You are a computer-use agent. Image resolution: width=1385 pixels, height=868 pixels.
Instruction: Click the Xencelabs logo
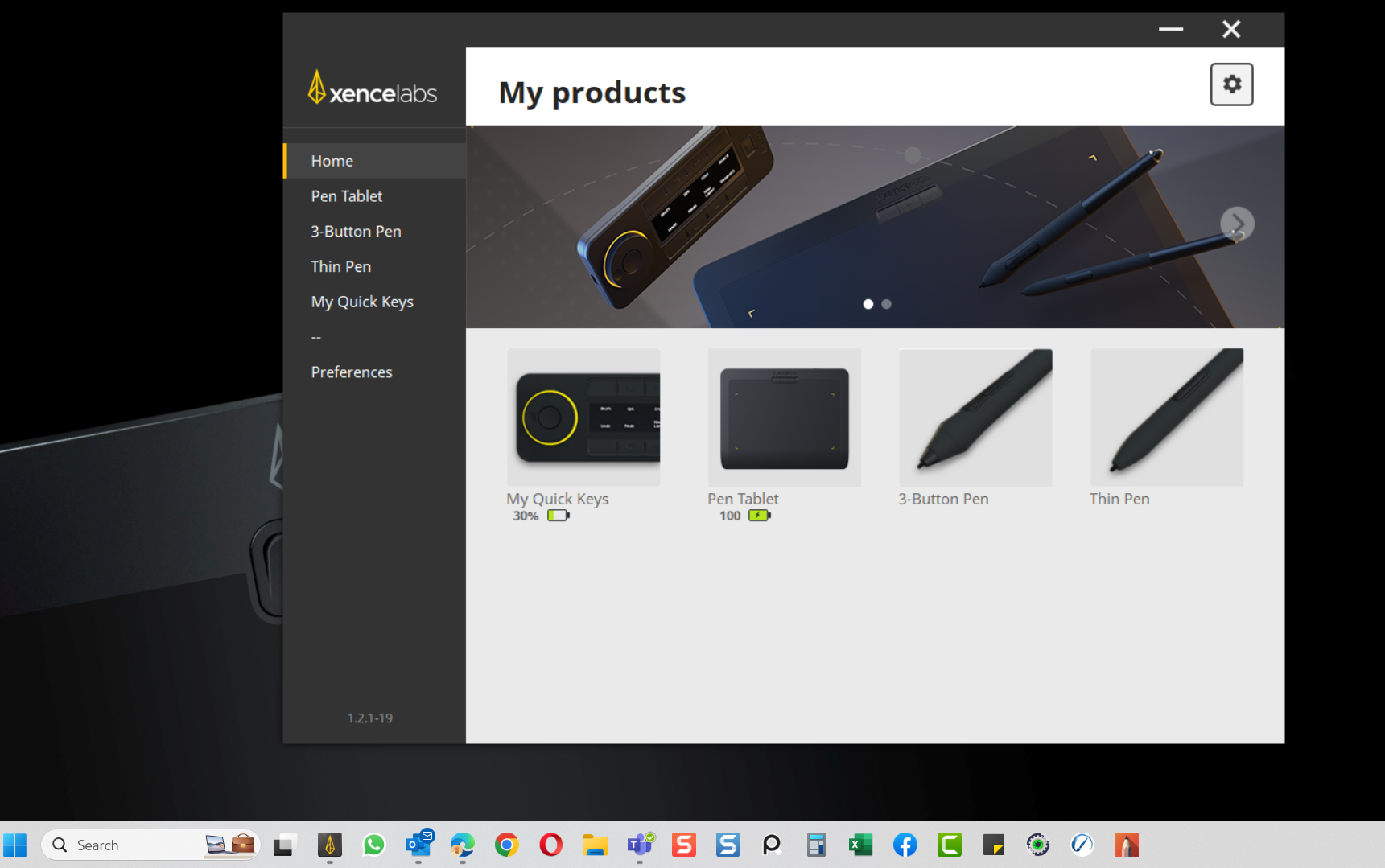pyautogui.click(x=373, y=88)
